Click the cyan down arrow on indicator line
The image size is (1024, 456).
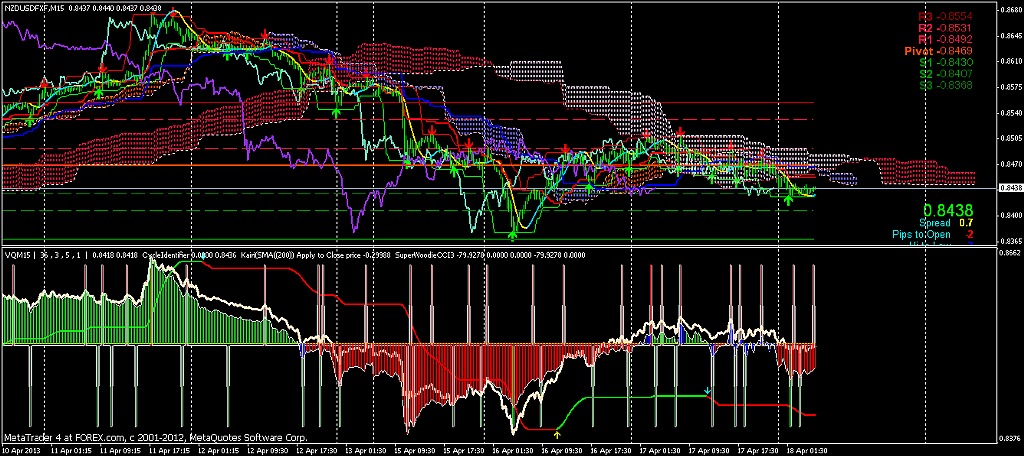click(707, 391)
